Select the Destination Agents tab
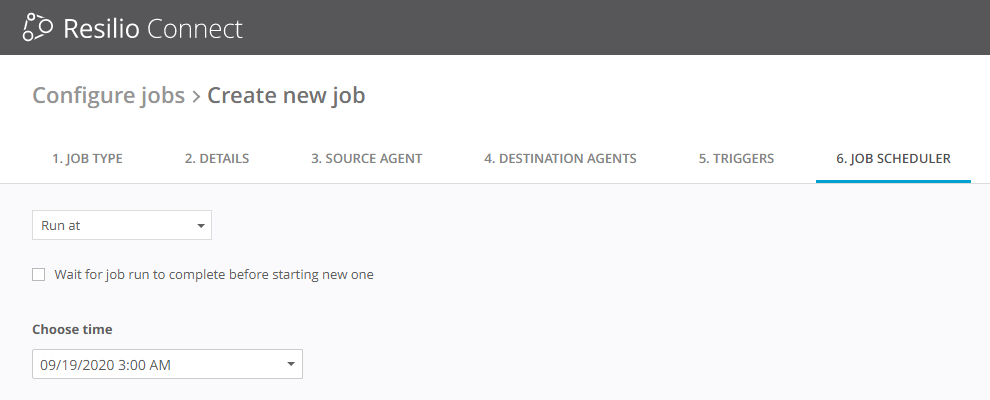Screen dimensions: 990x400 pyautogui.click(x=560, y=158)
